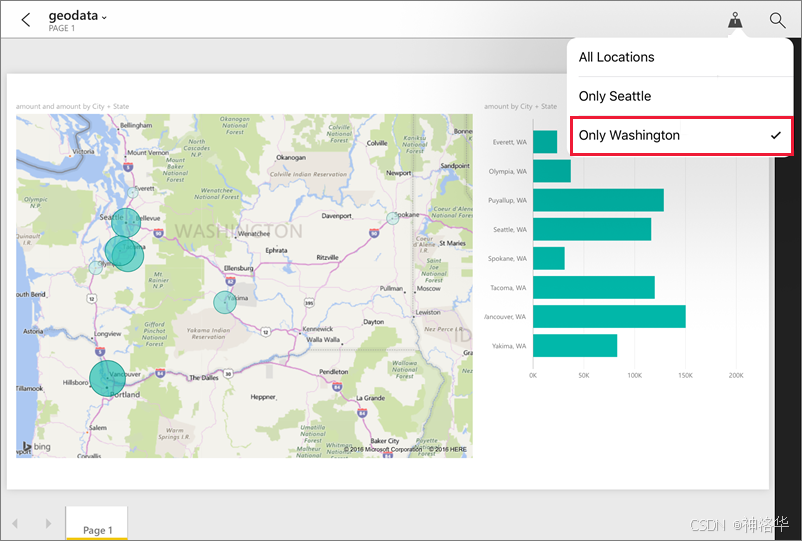
Task: Select the Puyallup, WA bar
Action: click(x=598, y=200)
